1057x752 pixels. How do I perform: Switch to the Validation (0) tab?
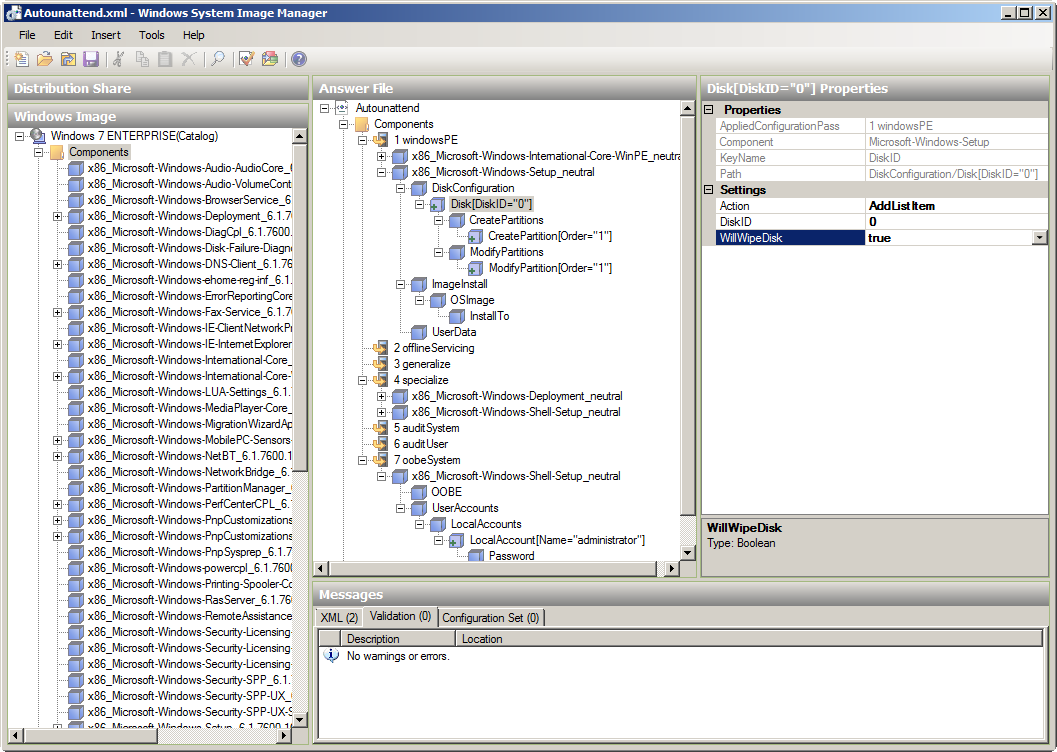400,616
